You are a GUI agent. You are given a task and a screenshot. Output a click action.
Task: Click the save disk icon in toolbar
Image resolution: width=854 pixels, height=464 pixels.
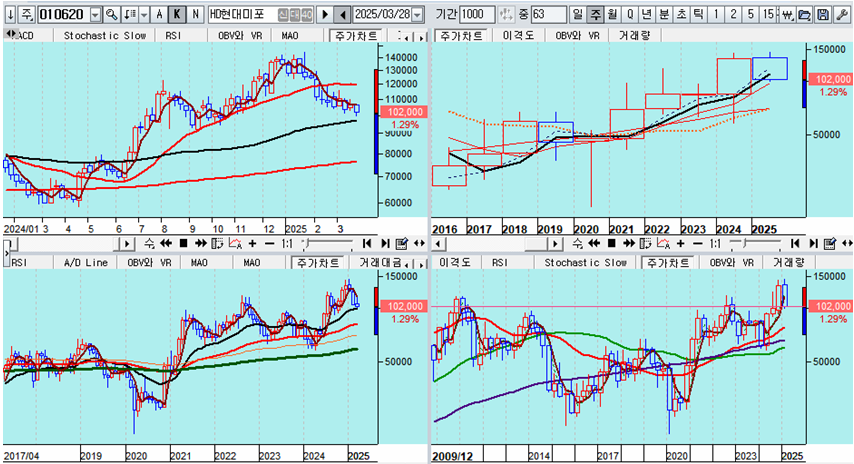tap(822, 15)
